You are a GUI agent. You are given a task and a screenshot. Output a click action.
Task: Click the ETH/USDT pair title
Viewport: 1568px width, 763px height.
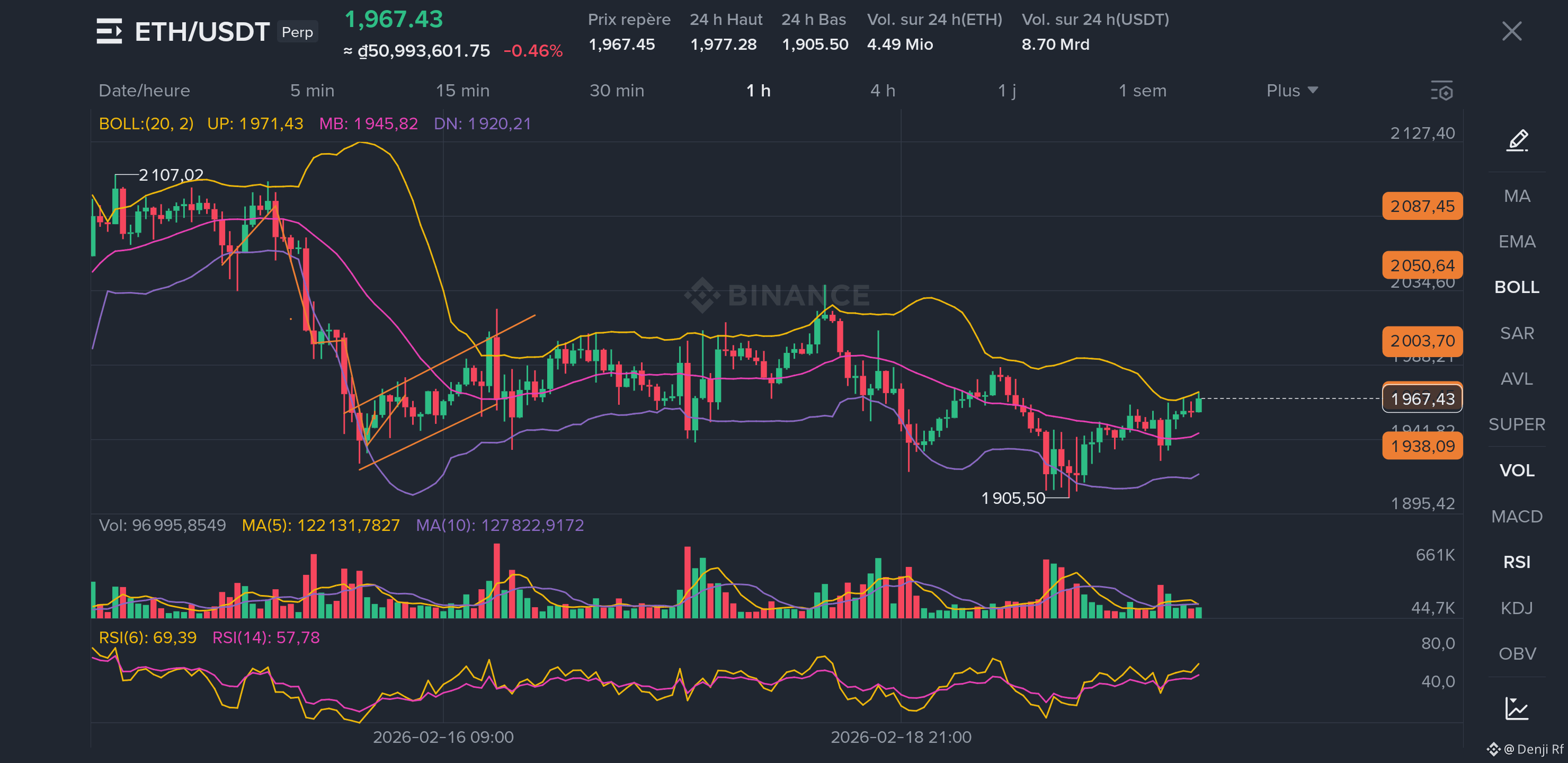(x=202, y=32)
